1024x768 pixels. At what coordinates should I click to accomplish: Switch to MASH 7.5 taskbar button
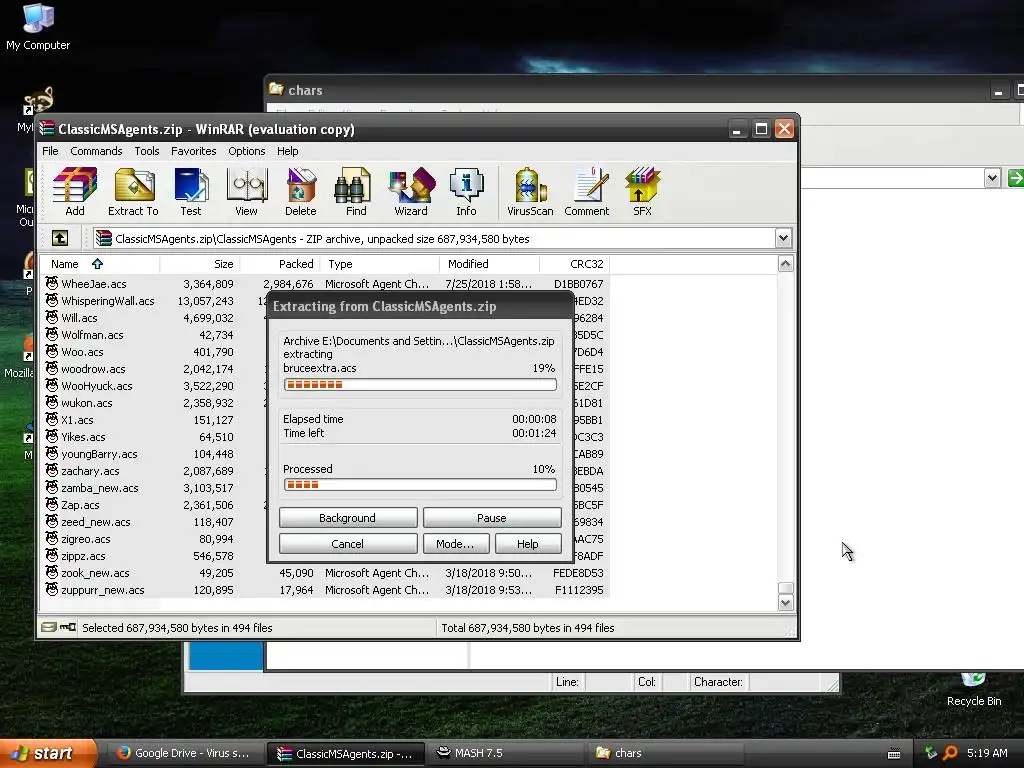point(509,754)
